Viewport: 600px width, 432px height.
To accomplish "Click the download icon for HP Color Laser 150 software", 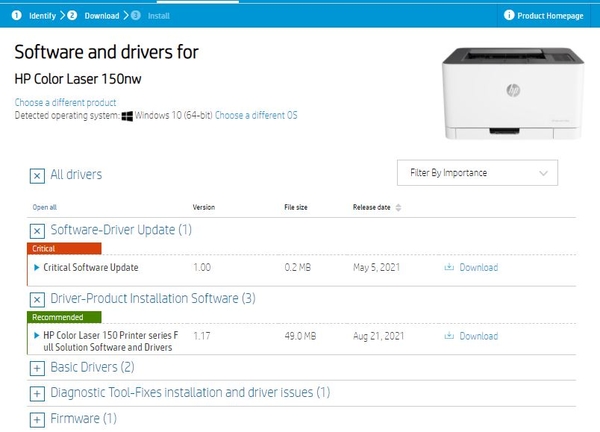I will [449, 336].
